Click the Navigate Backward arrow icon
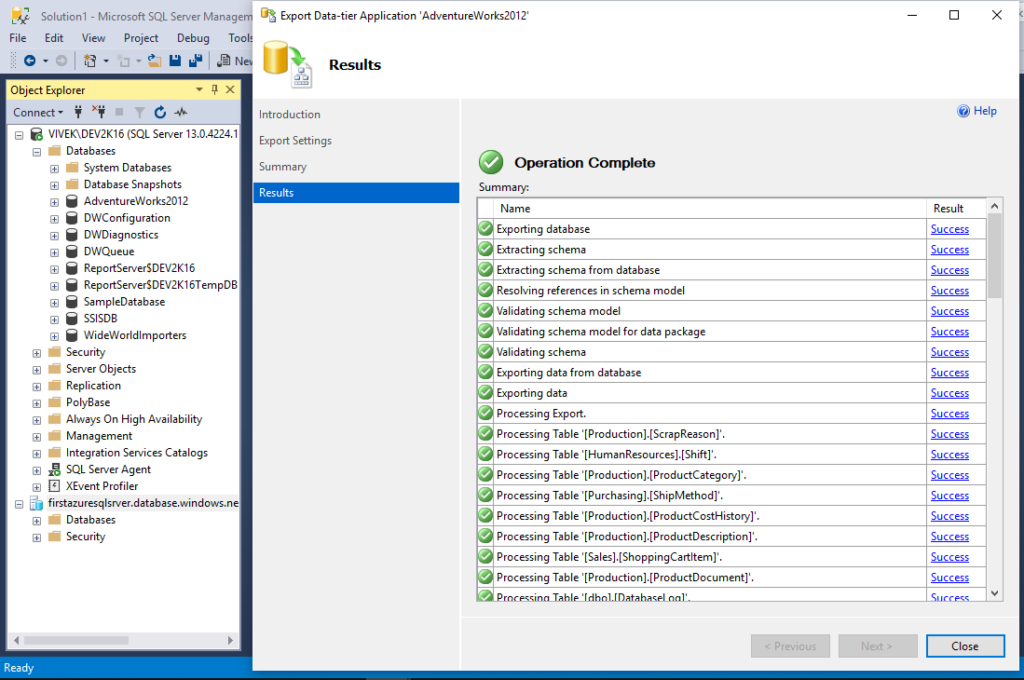 (x=30, y=61)
